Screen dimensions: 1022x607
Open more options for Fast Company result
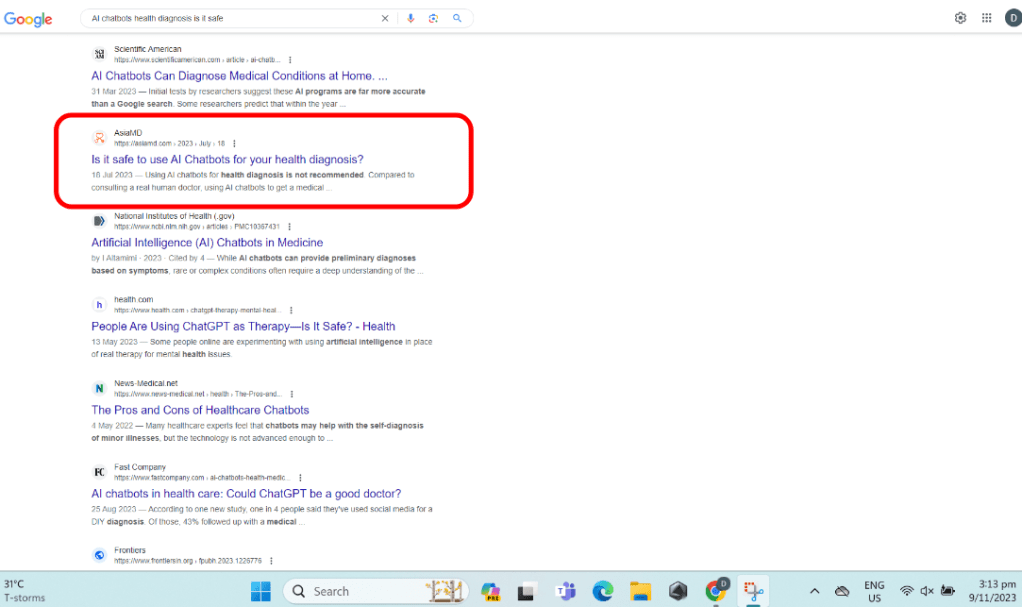click(300, 478)
